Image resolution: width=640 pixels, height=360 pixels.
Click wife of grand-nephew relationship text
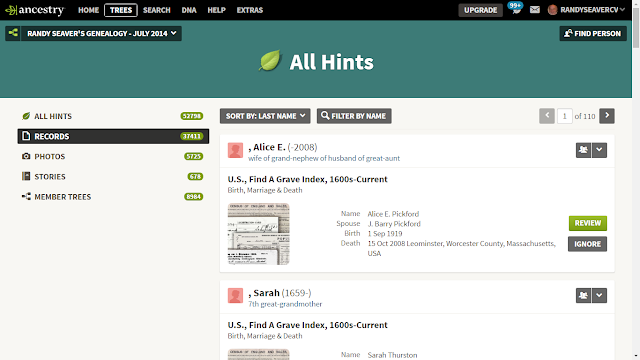[x=324, y=158]
